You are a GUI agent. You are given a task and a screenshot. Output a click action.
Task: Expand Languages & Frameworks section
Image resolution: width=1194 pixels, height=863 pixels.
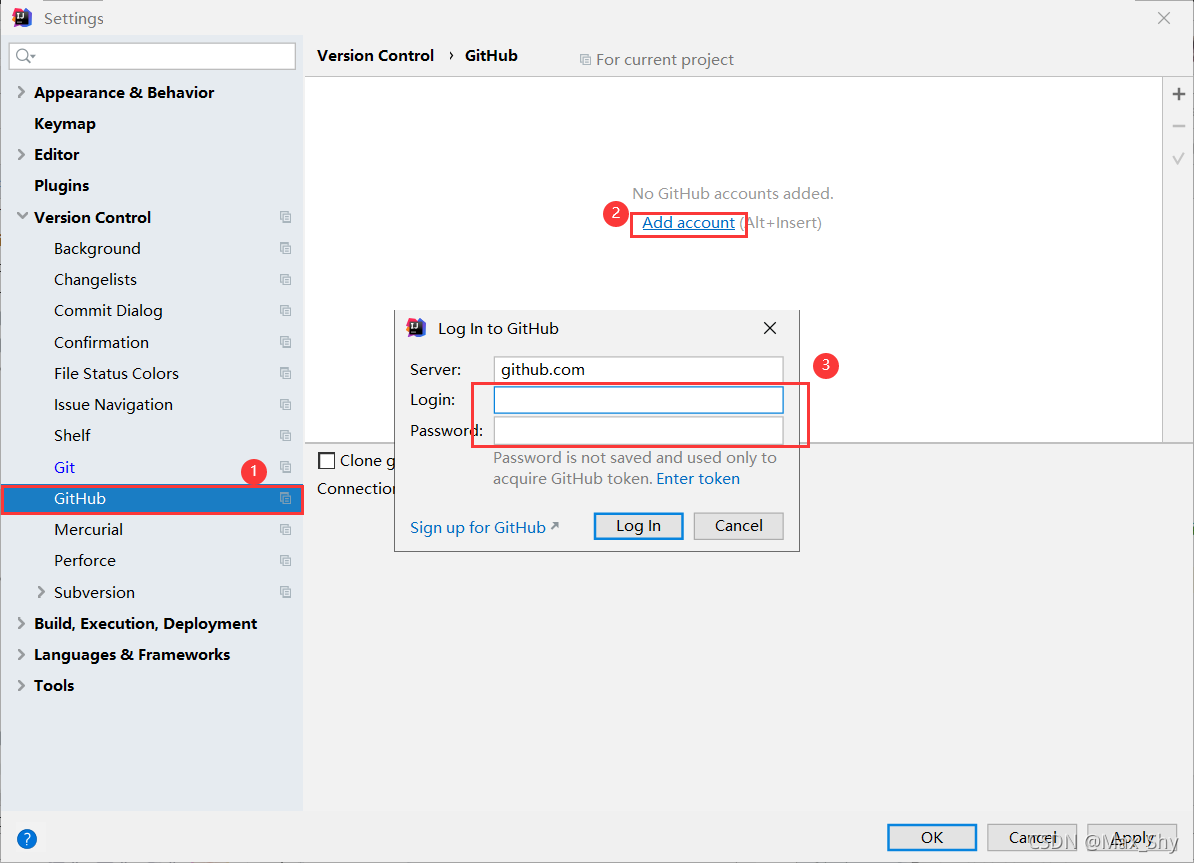tap(21, 654)
